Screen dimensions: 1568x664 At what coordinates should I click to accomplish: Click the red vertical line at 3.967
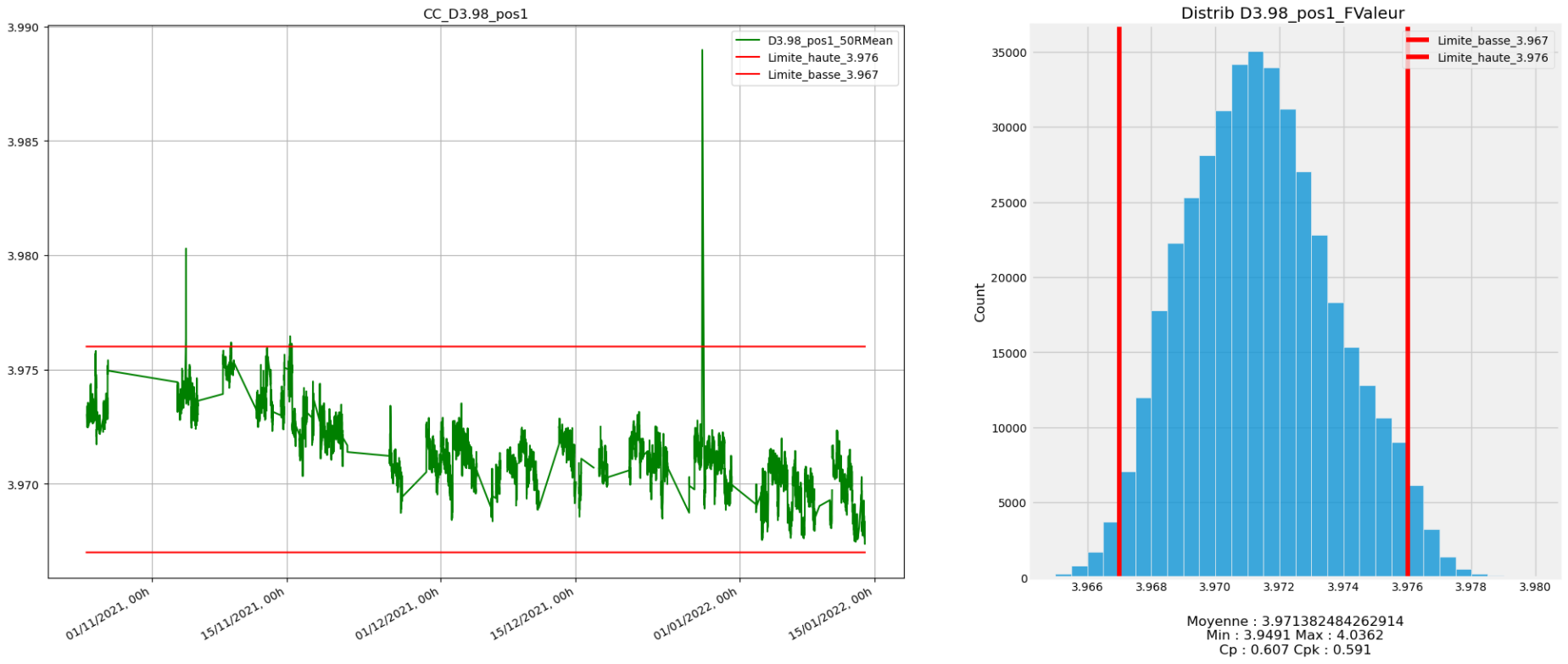tap(1119, 302)
